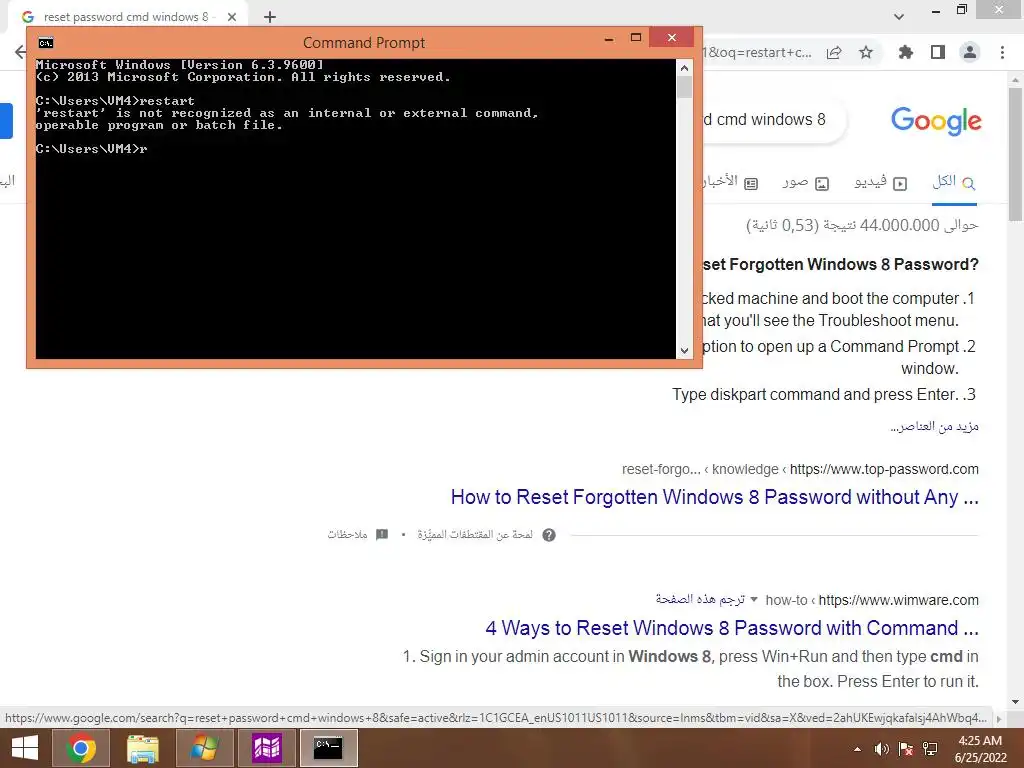
Task: Click the Google search box text
Action: (764, 120)
